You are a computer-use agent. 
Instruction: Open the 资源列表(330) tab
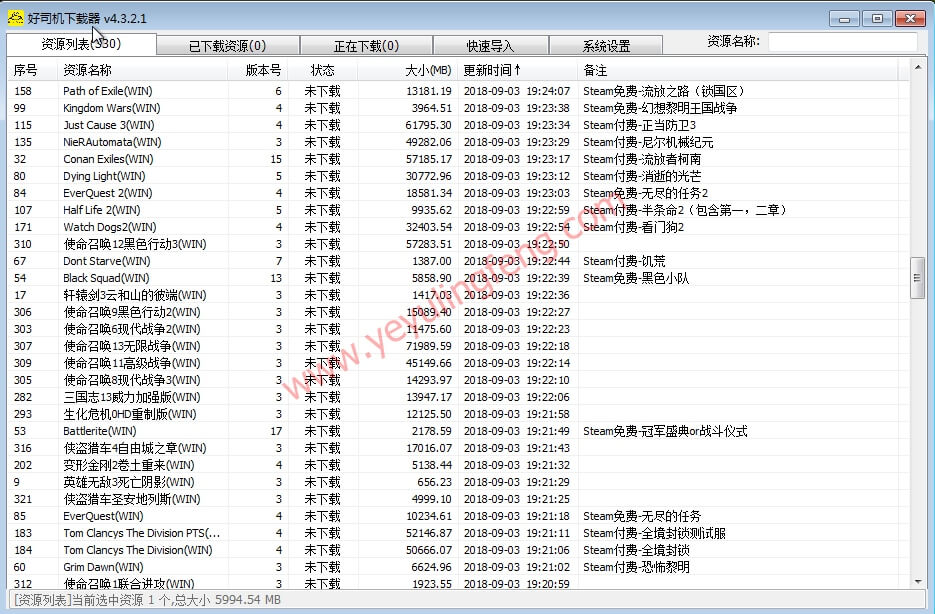tap(82, 44)
